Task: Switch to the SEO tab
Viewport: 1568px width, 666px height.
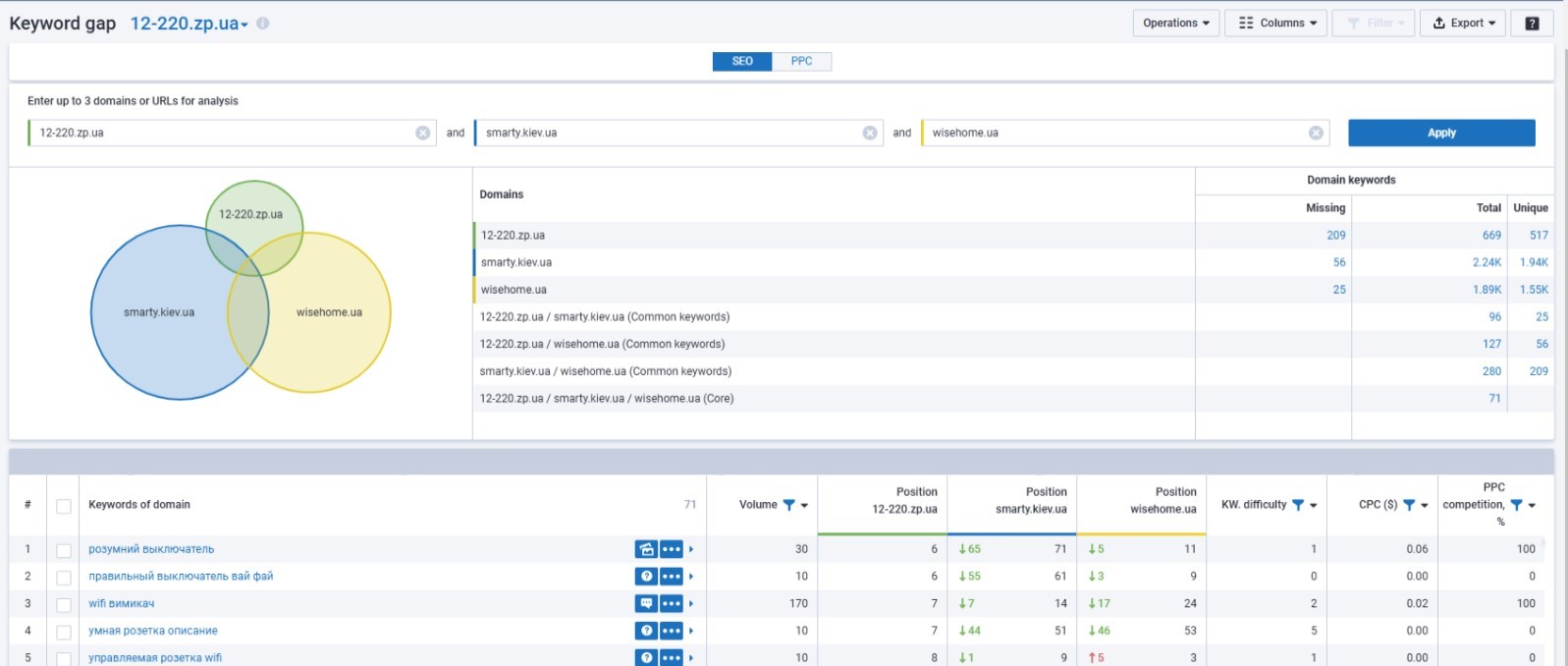Action: (x=742, y=61)
